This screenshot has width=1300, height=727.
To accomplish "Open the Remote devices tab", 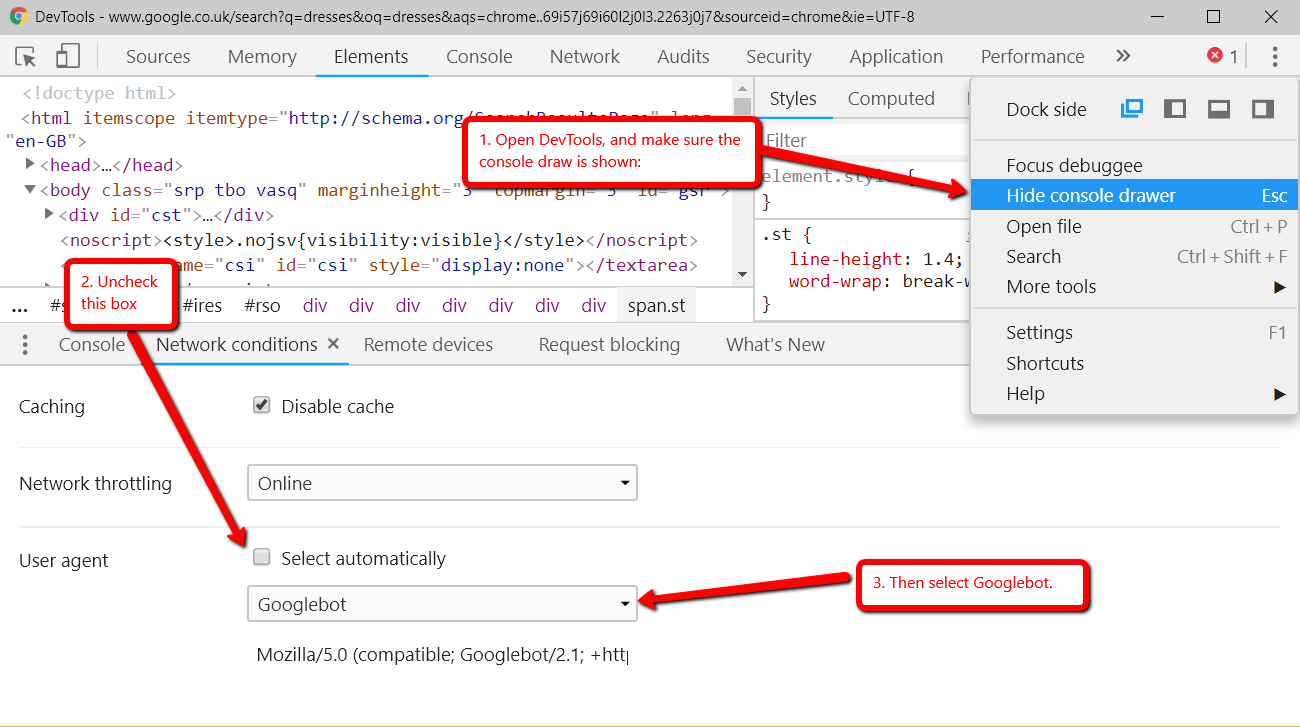I will (428, 344).
